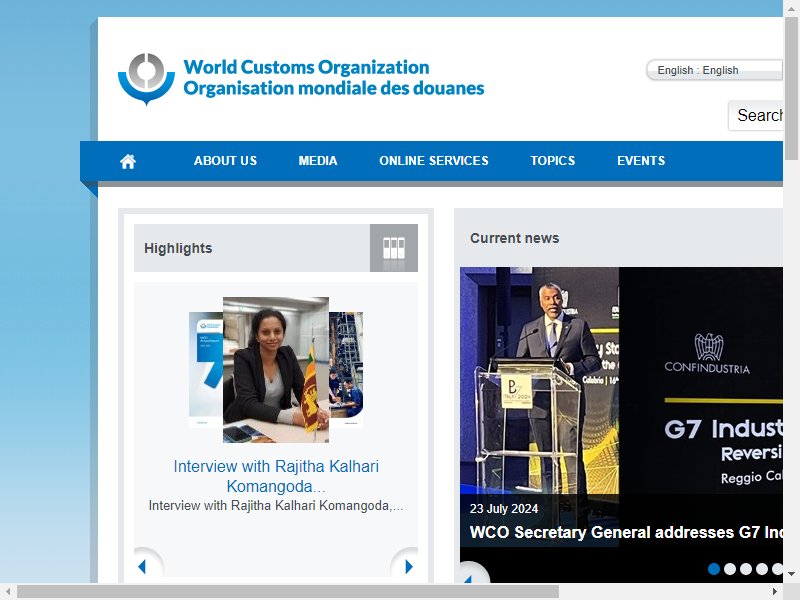Open the About Us menu
Image resolution: width=800 pixels, height=600 pixels.
pos(225,161)
